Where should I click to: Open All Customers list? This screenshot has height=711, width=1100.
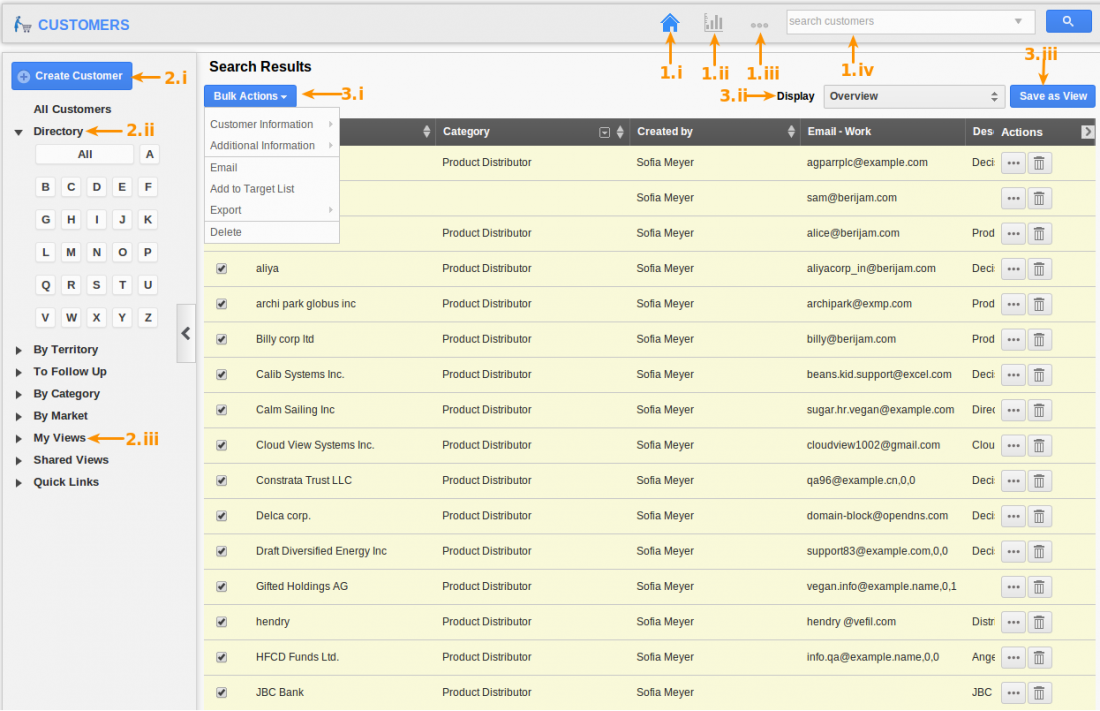[x=72, y=109]
